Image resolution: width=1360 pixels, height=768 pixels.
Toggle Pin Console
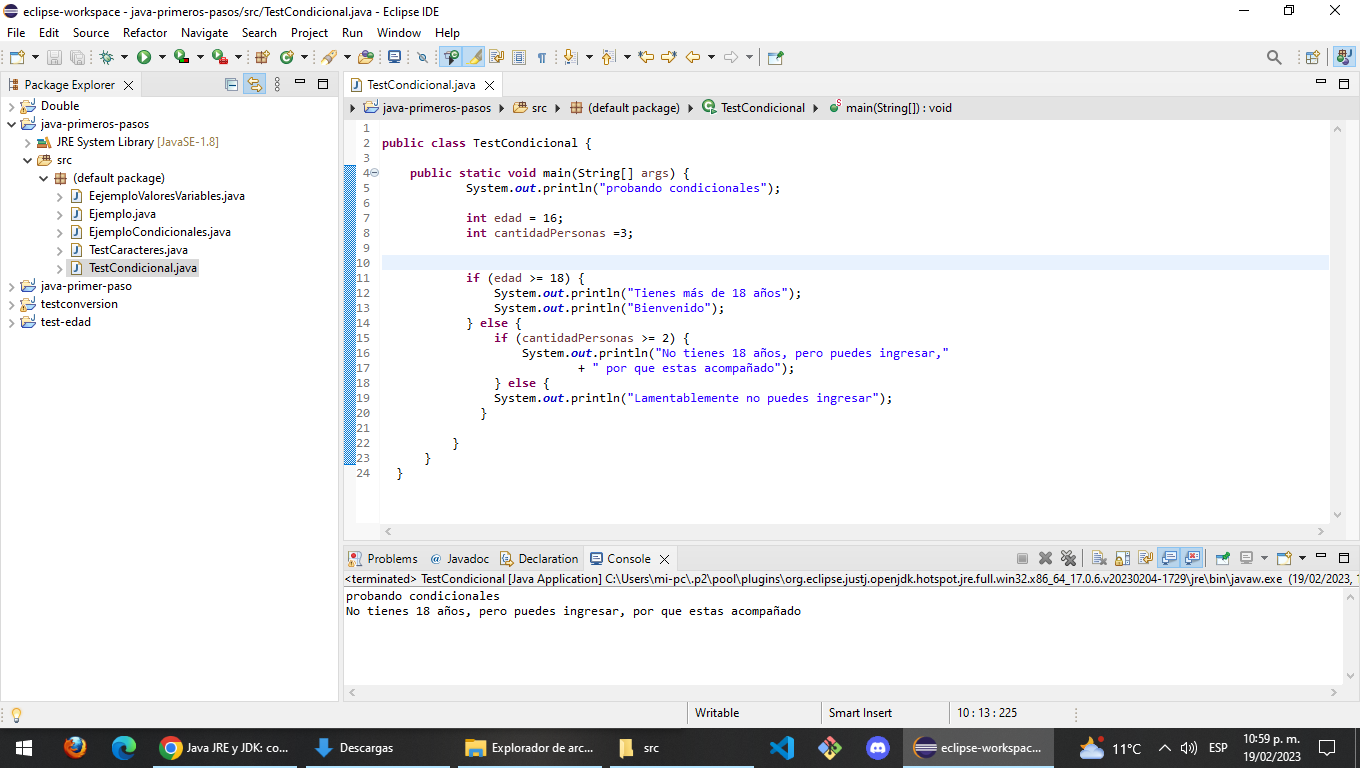tap(1223, 559)
